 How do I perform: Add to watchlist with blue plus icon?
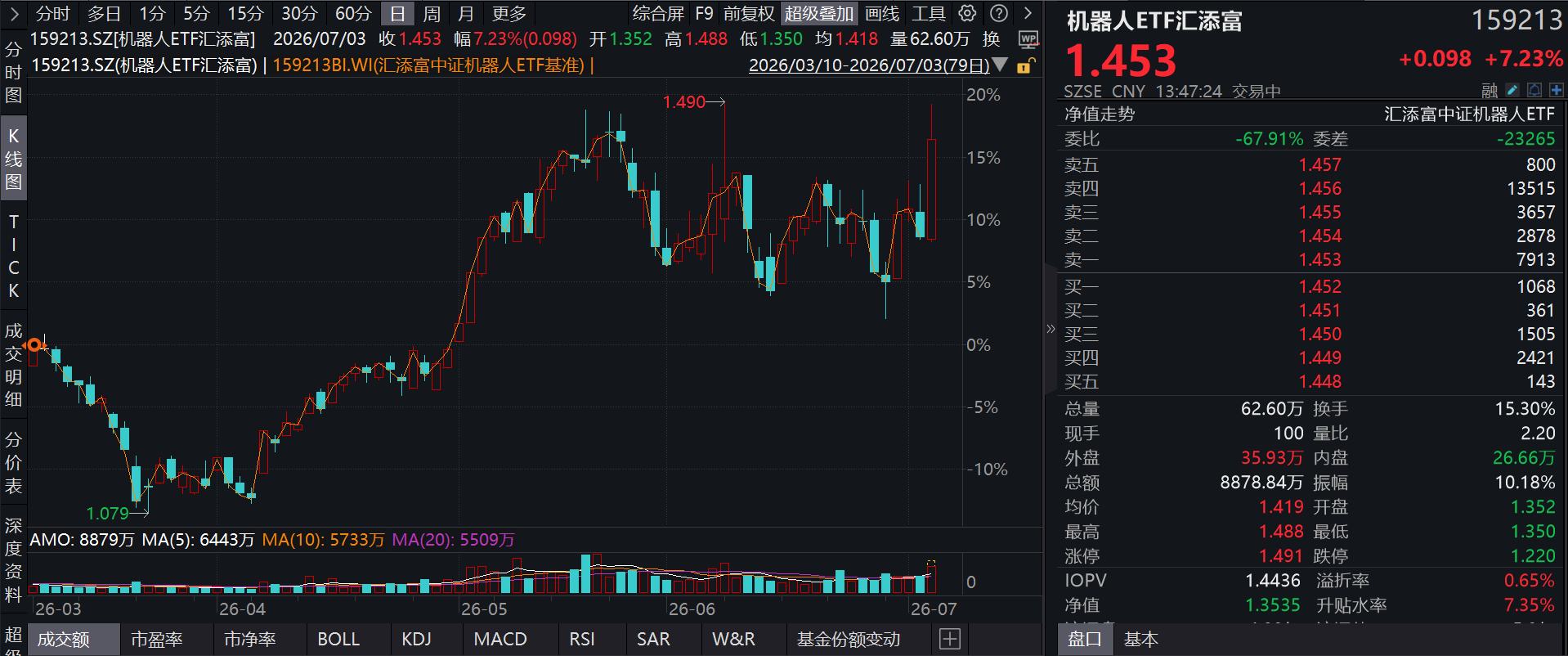point(1556,90)
